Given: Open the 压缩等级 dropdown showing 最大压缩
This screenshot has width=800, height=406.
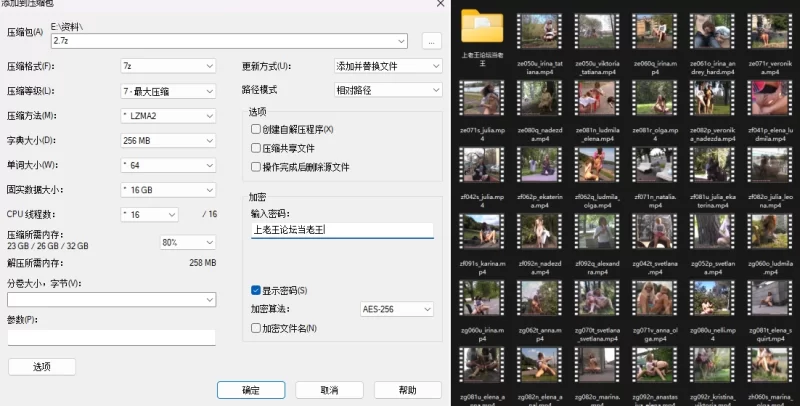Looking at the screenshot, I should (168, 91).
